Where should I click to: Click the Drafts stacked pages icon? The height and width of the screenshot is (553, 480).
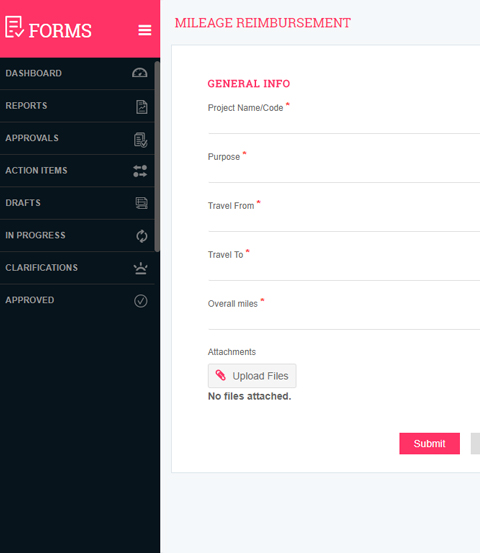pos(141,203)
